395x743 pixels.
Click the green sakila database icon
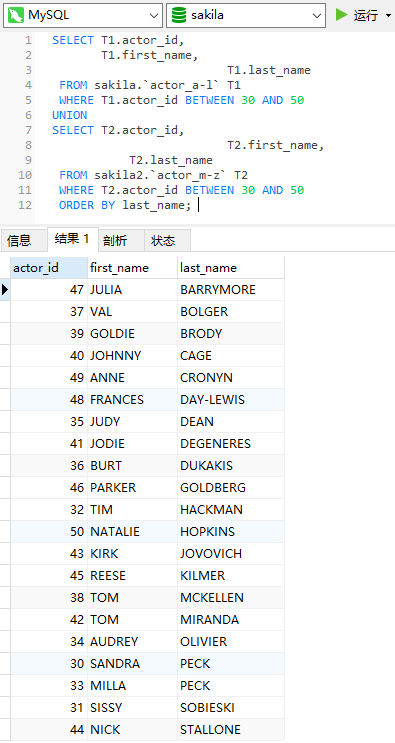(179, 15)
